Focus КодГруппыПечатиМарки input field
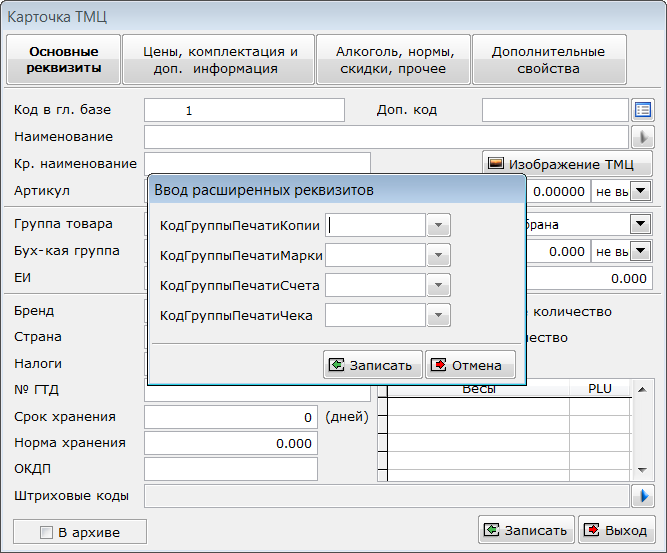667x553 pixels. coord(375,255)
